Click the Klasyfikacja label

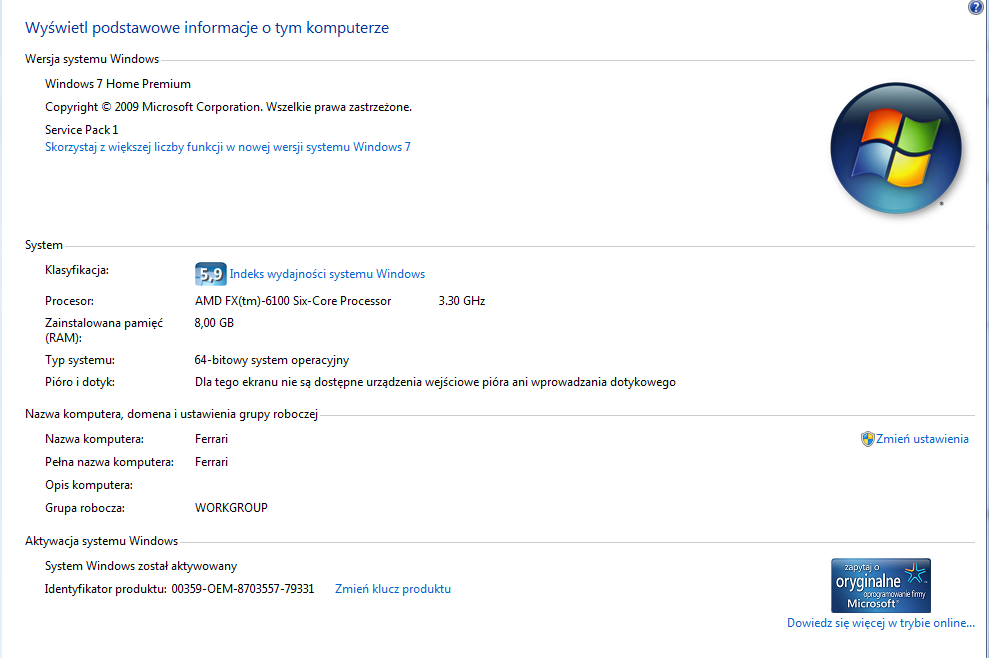[77, 270]
